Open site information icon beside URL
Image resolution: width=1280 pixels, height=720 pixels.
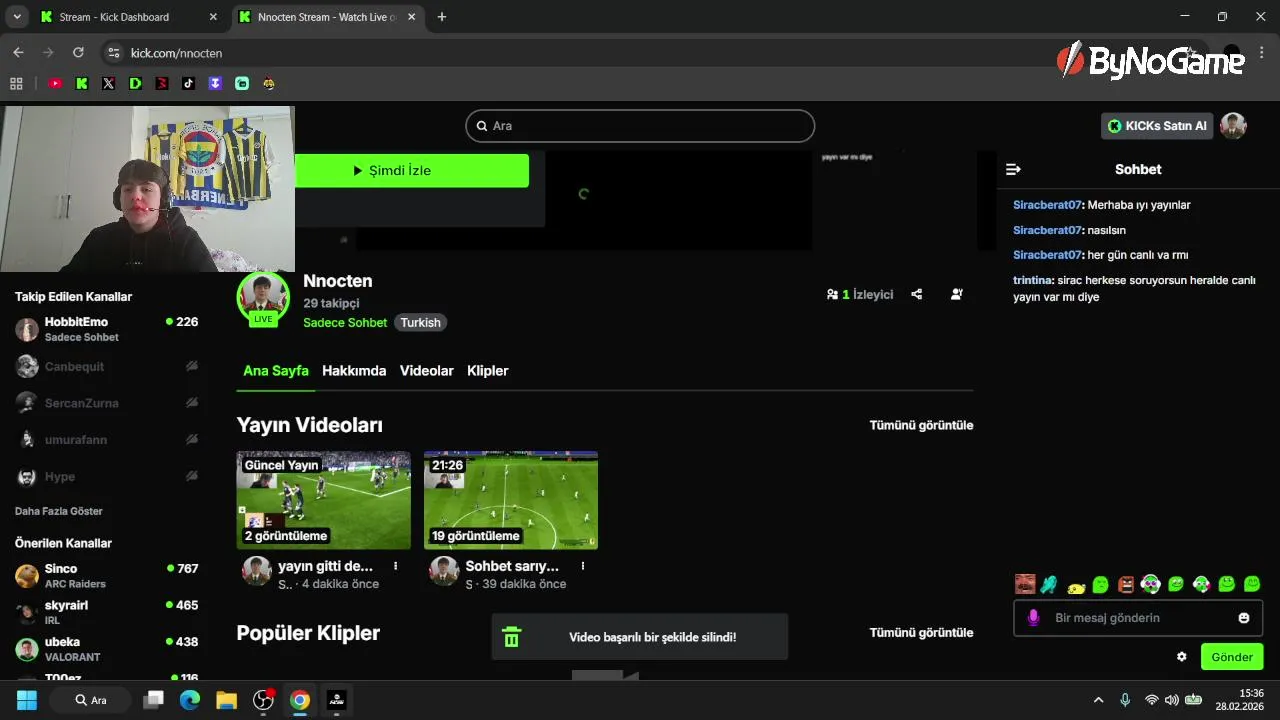(113, 52)
